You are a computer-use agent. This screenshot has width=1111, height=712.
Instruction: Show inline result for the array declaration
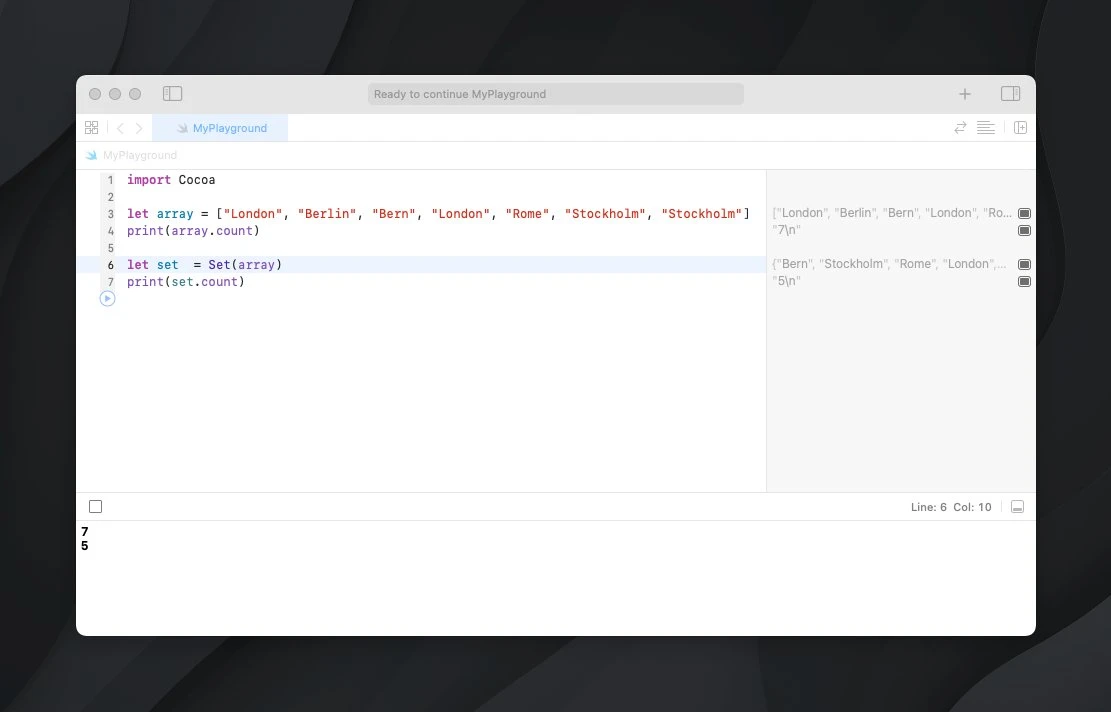pos(1024,214)
